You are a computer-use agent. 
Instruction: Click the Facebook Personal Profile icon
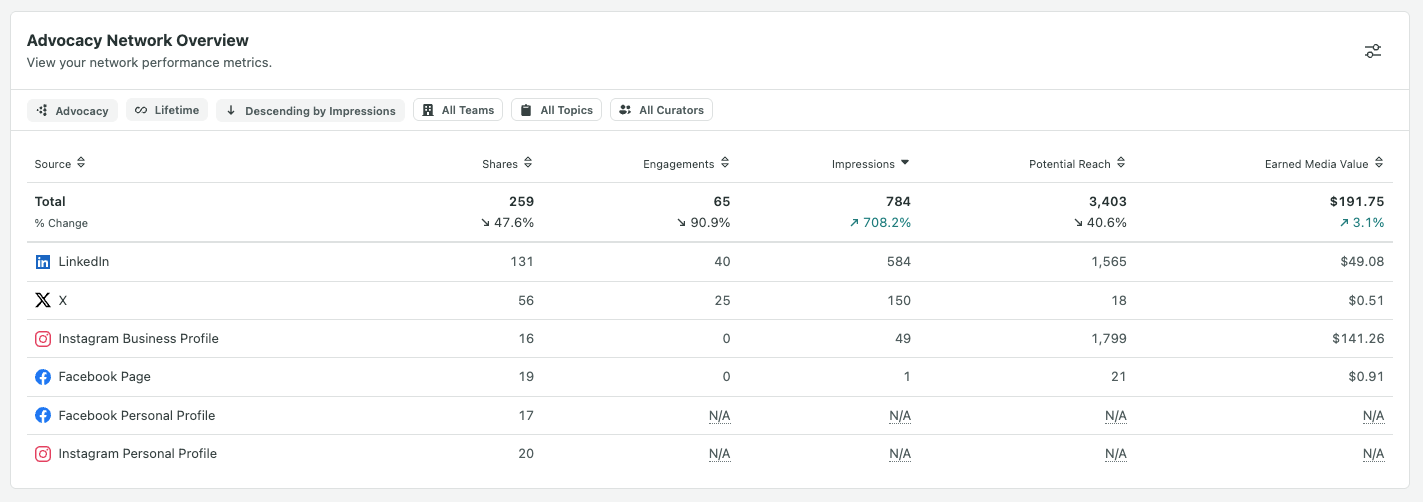43,415
